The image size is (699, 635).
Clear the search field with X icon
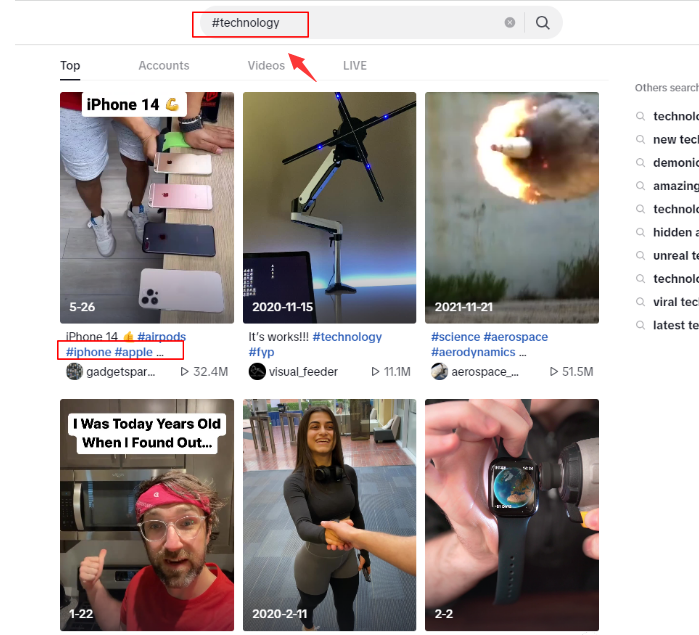click(510, 23)
